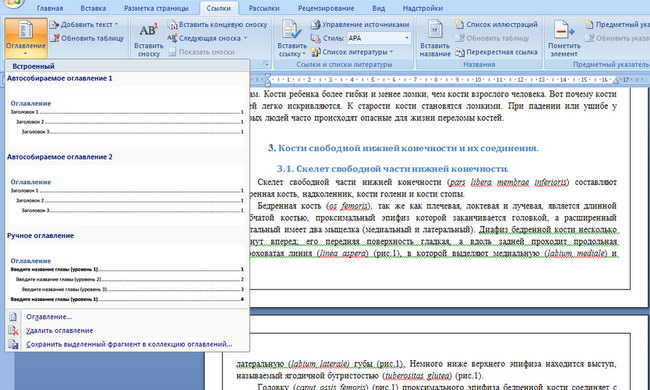The height and width of the screenshot is (390, 650).
Task: Click the phrase tuberositas glutea in the text
Action: (418, 376)
